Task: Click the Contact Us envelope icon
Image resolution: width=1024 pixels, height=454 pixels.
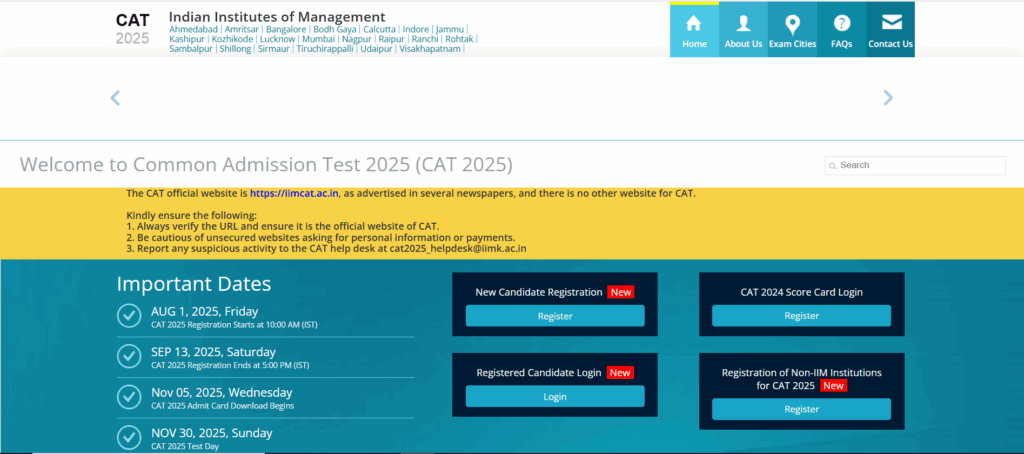Action: click(x=890, y=23)
